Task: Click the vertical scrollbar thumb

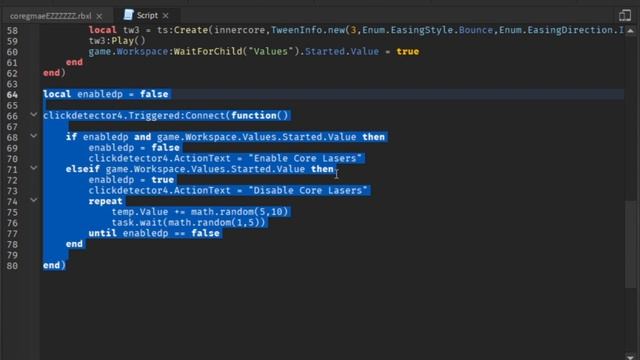Action: click(630, 244)
